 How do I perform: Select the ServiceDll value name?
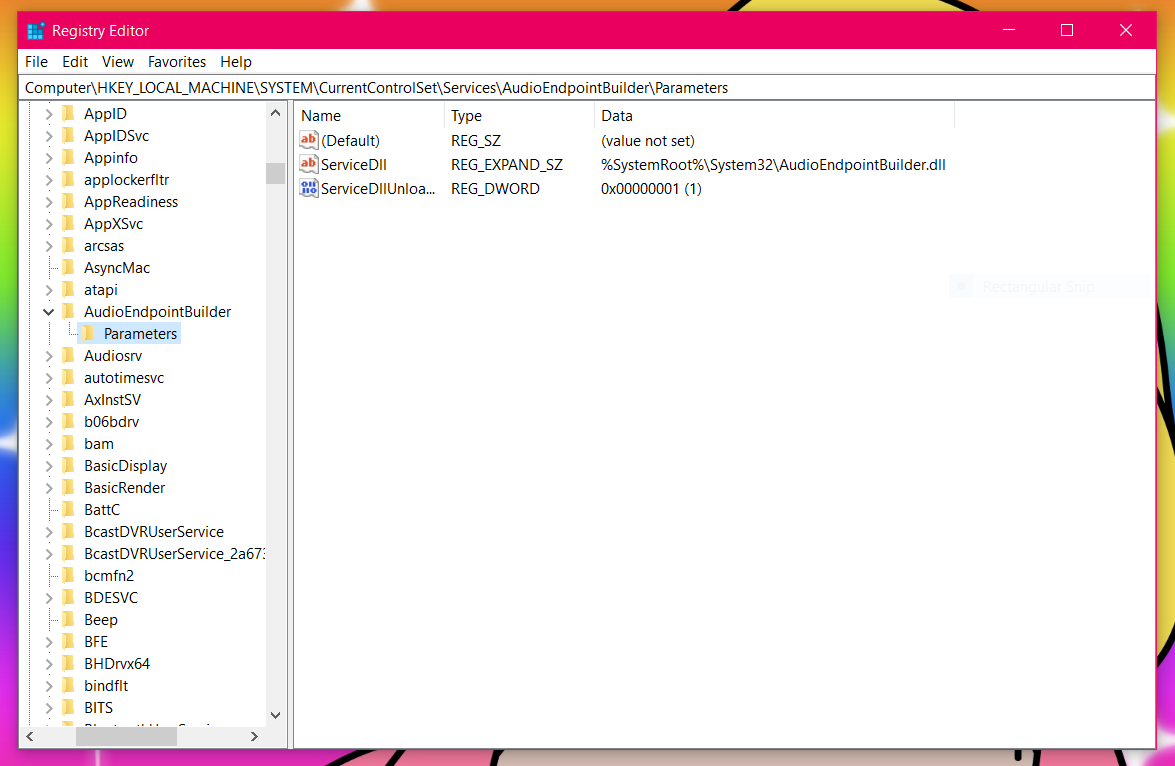click(x=354, y=165)
